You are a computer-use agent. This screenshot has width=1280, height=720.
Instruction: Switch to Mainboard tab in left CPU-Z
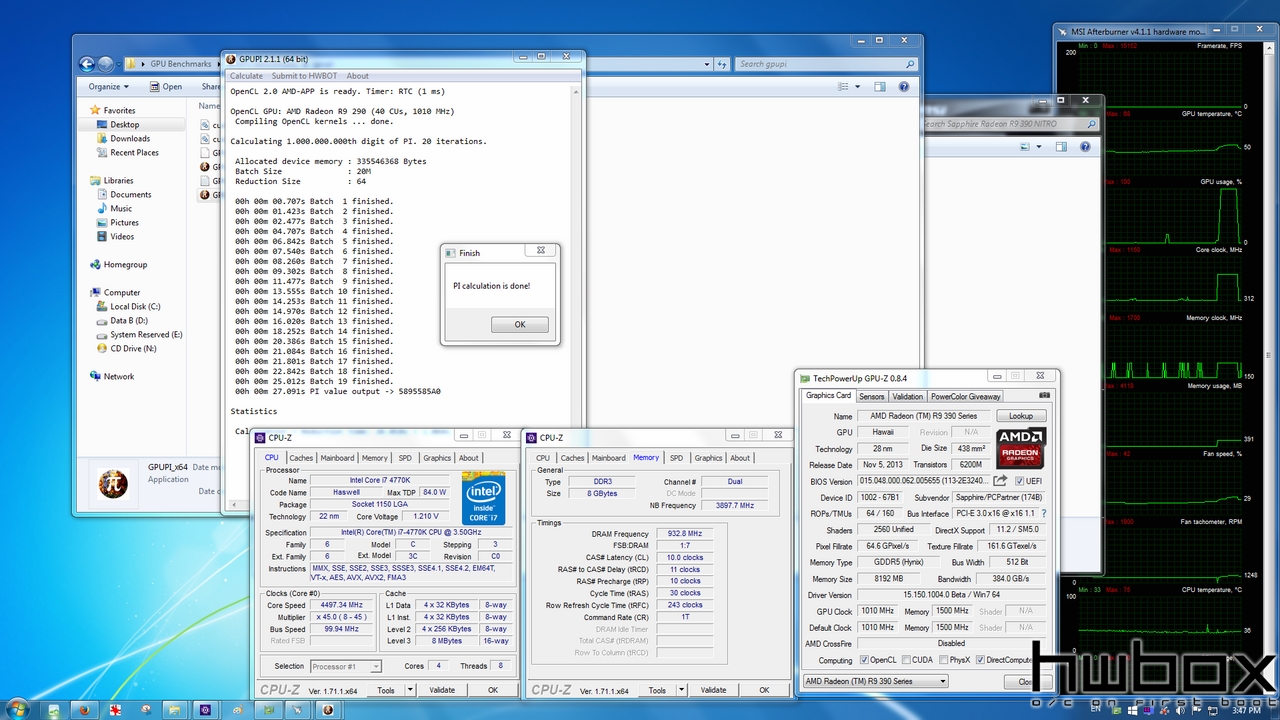337,458
